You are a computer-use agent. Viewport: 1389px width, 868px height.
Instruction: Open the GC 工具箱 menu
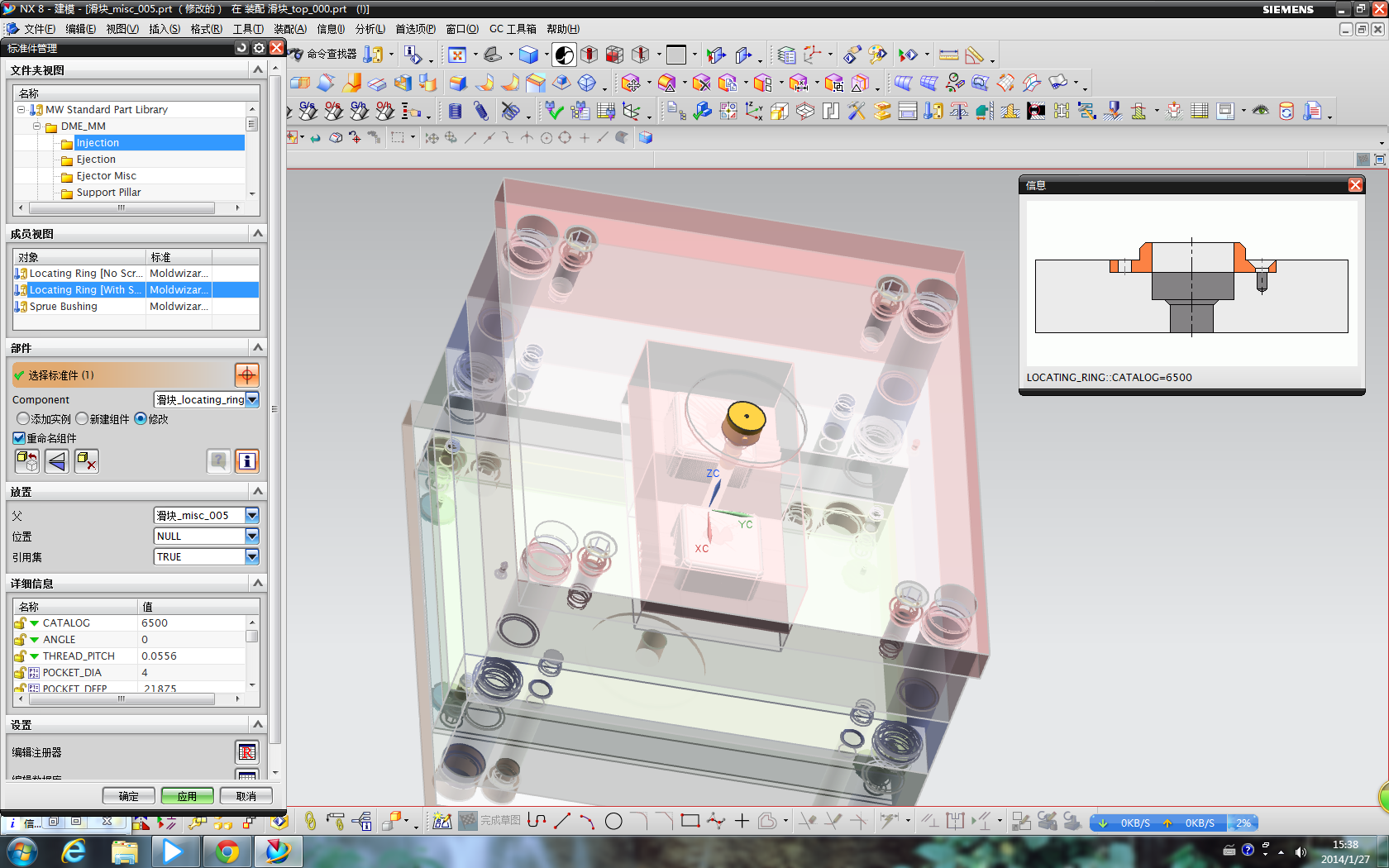pos(513,29)
